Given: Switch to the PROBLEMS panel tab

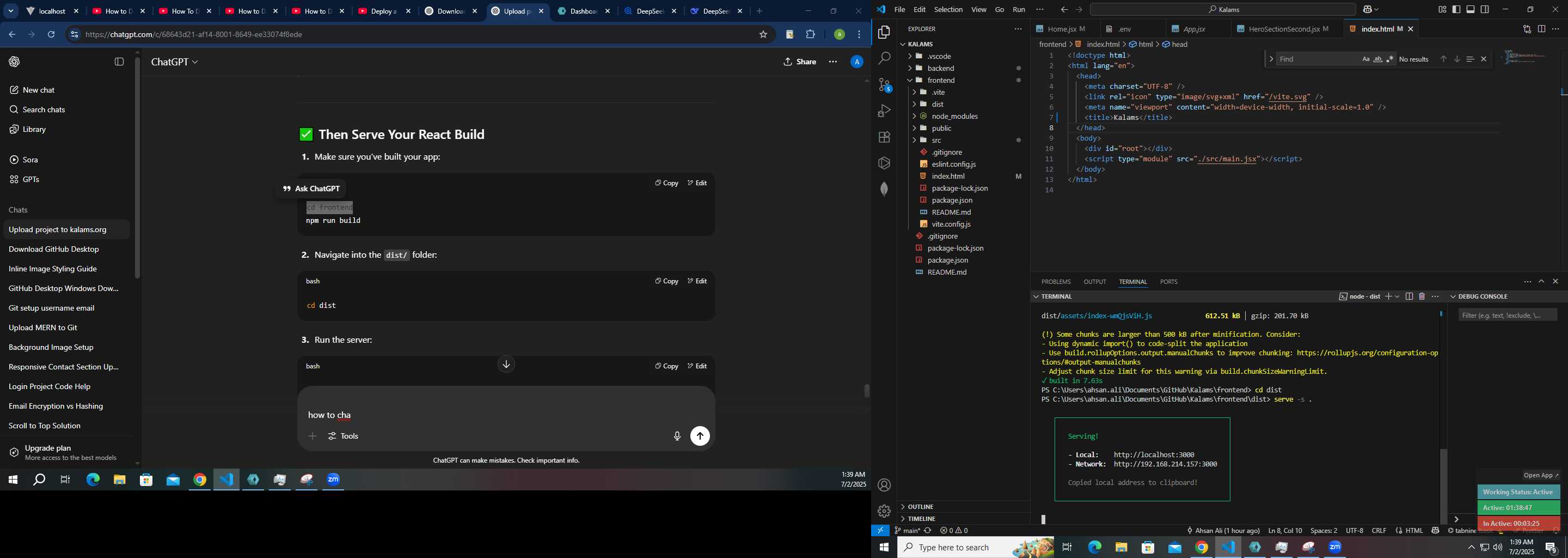Looking at the screenshot, I should [x=1056, y=282].
